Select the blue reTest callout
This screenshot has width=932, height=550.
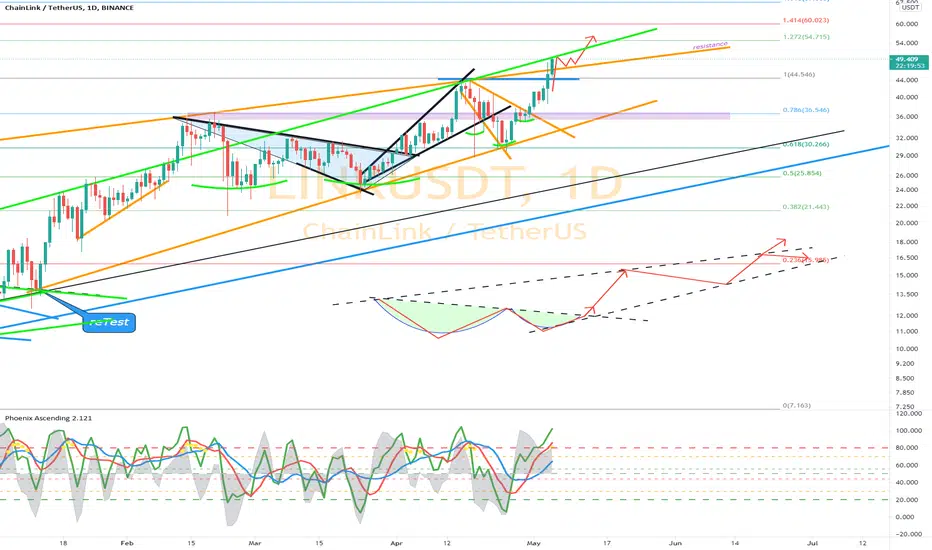point(109,322)
